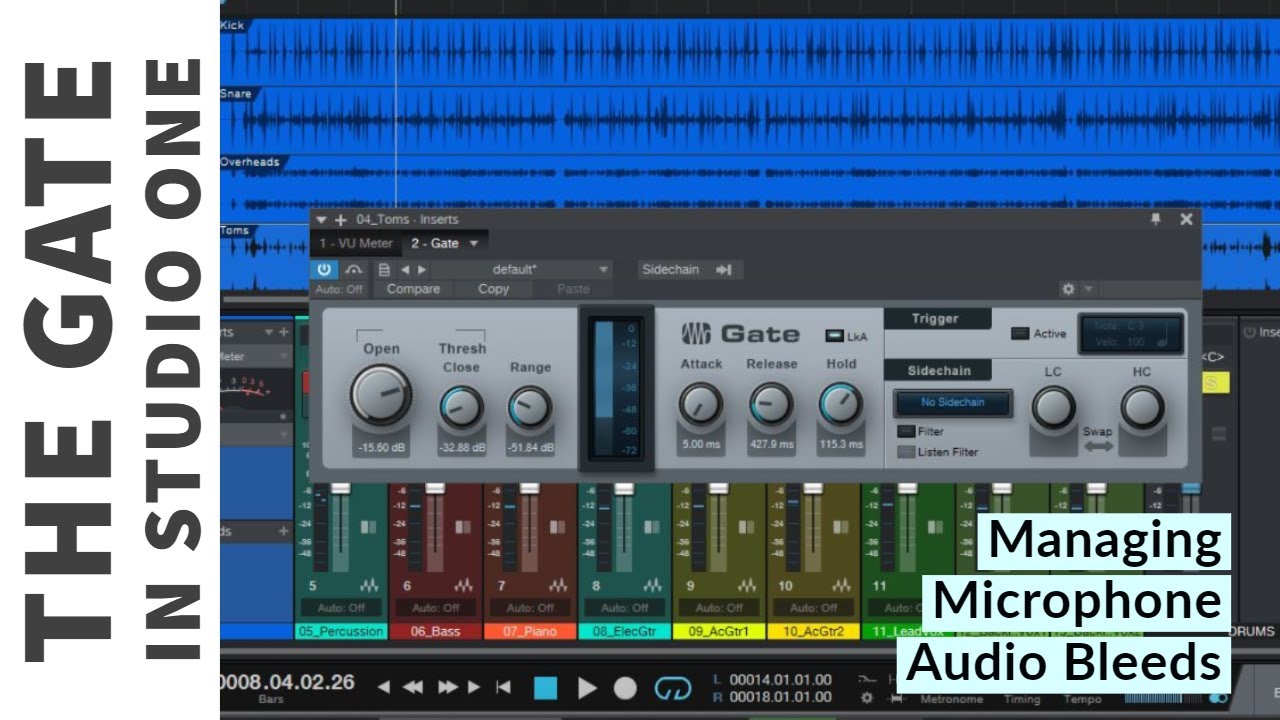The height and width of the screenshot is (720, 1280).
Task: Click the Range knob
Action: tap(530, 408)
